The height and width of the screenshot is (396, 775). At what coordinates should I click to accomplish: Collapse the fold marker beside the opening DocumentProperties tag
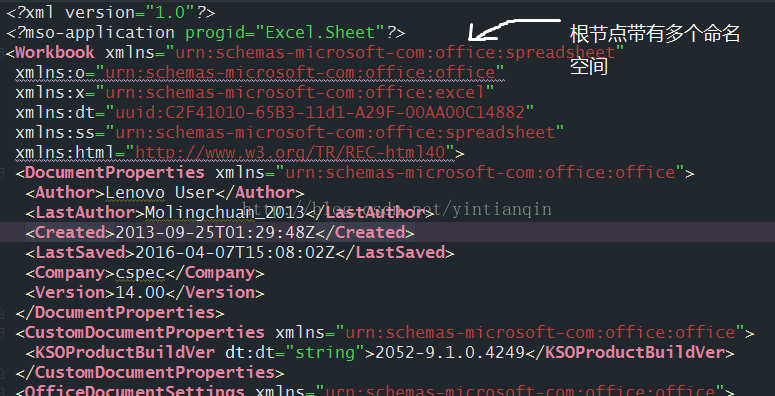pos(1,173)
